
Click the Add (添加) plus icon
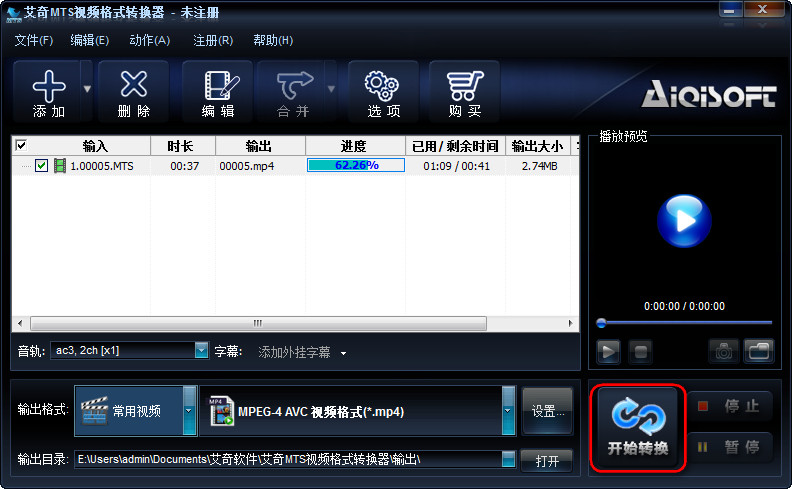[49, 86]
